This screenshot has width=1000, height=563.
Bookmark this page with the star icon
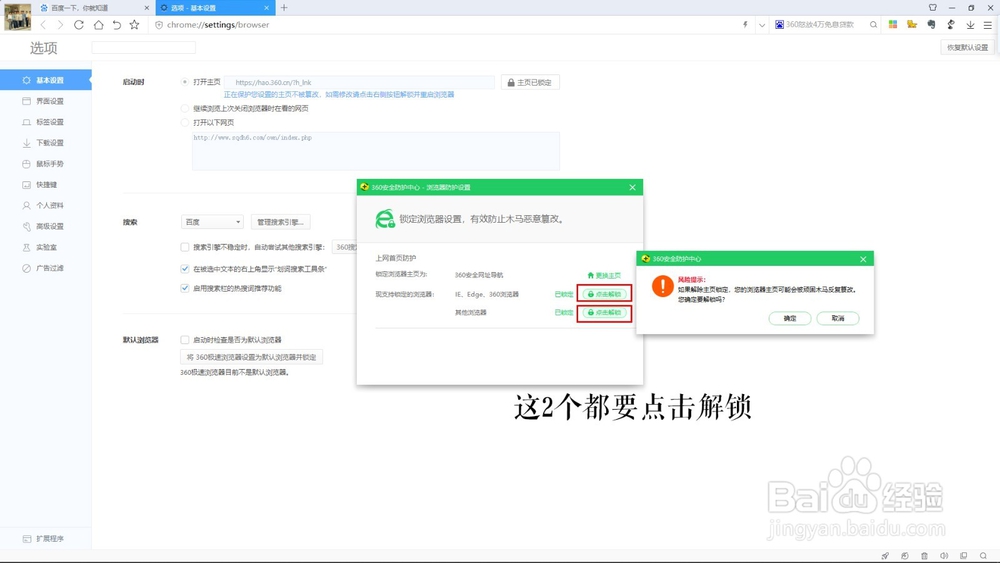tap(134, 25)
